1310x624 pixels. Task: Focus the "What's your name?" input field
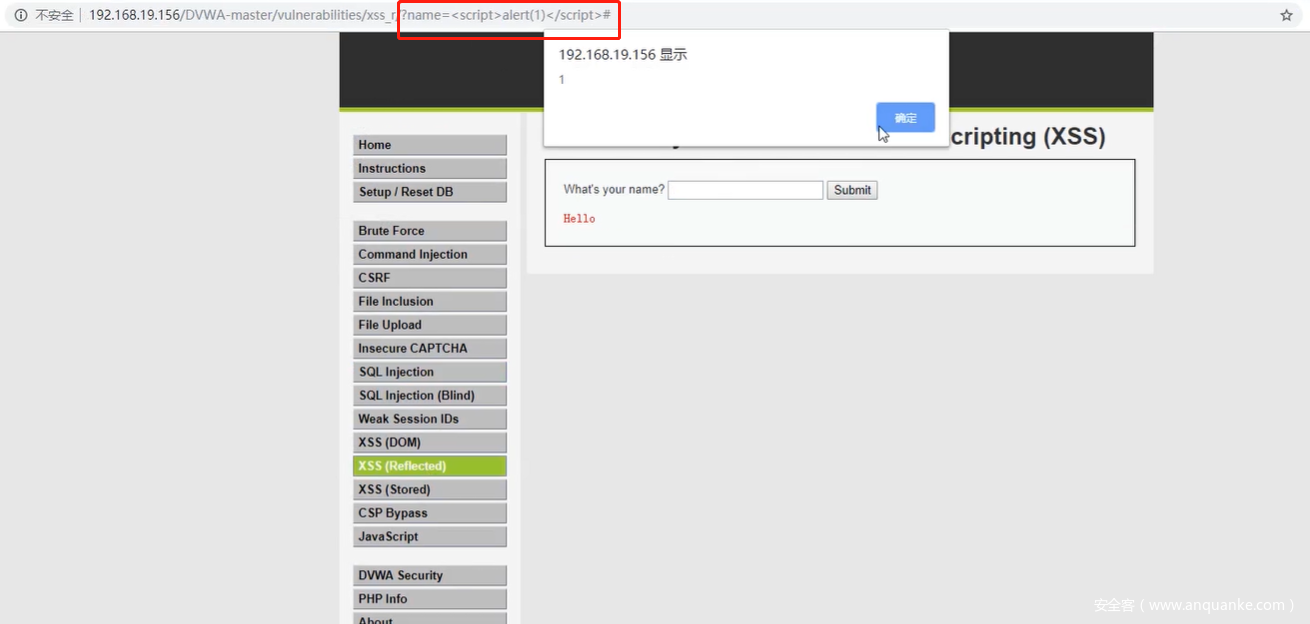coord(745,190)
